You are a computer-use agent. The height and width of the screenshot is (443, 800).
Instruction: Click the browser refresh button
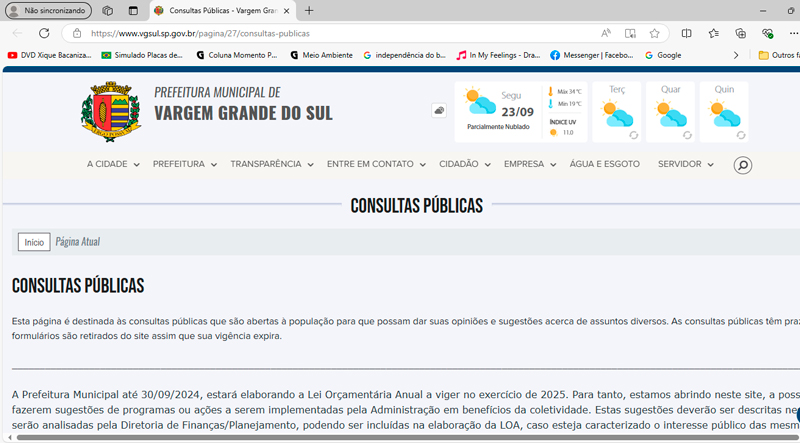(44, 33)
